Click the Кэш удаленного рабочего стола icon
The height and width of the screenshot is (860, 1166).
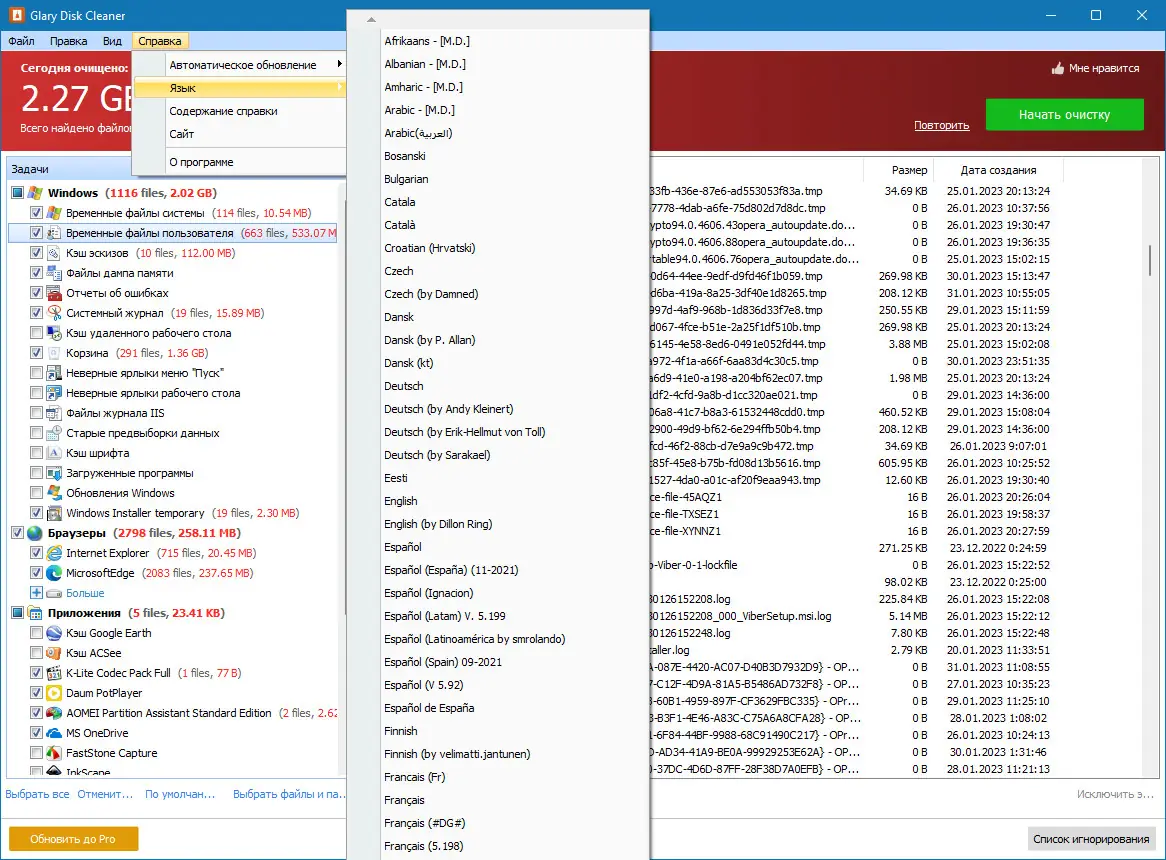click(x=54, y=333)
